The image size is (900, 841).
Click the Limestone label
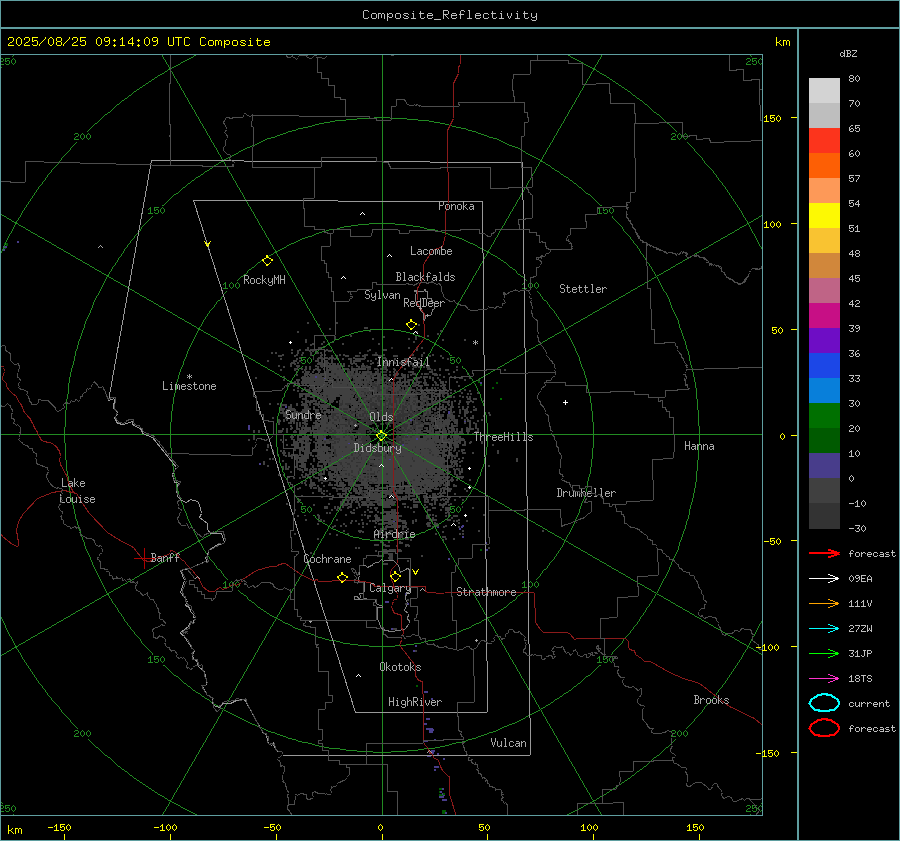tap(189, 386)
